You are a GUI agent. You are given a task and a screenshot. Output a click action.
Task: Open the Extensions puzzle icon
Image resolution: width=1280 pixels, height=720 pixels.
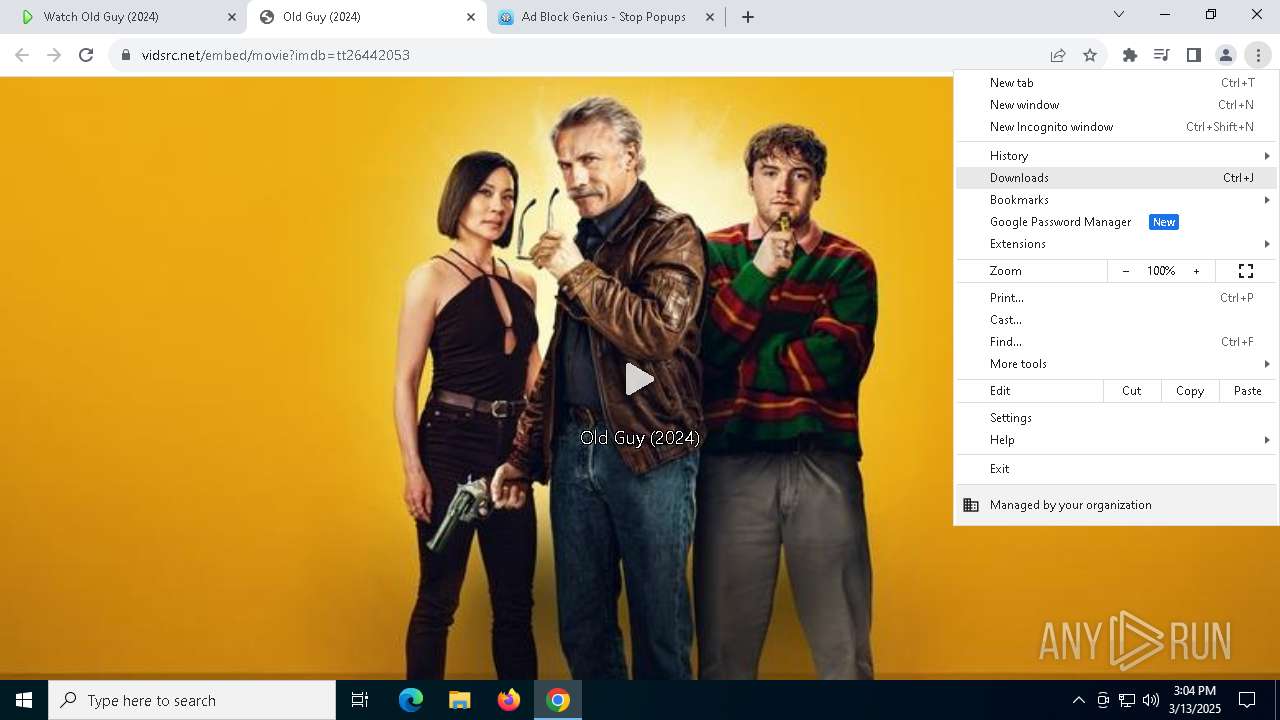pyautogui.click(x=1130, y=55)
